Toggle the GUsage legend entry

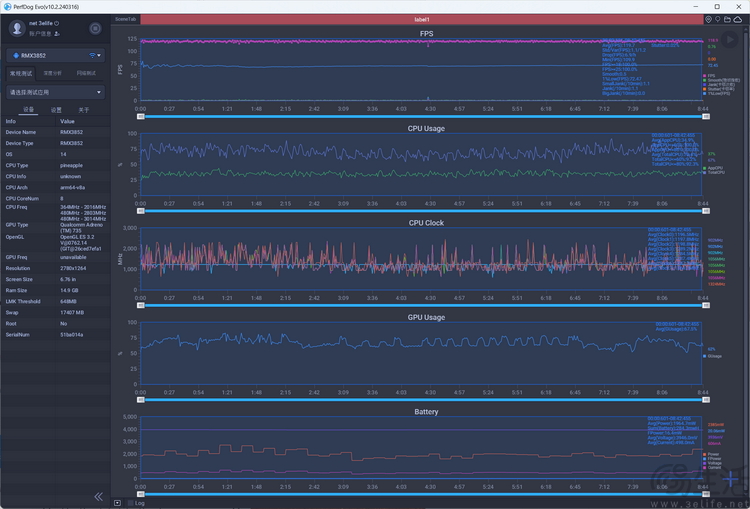[712, 356]
